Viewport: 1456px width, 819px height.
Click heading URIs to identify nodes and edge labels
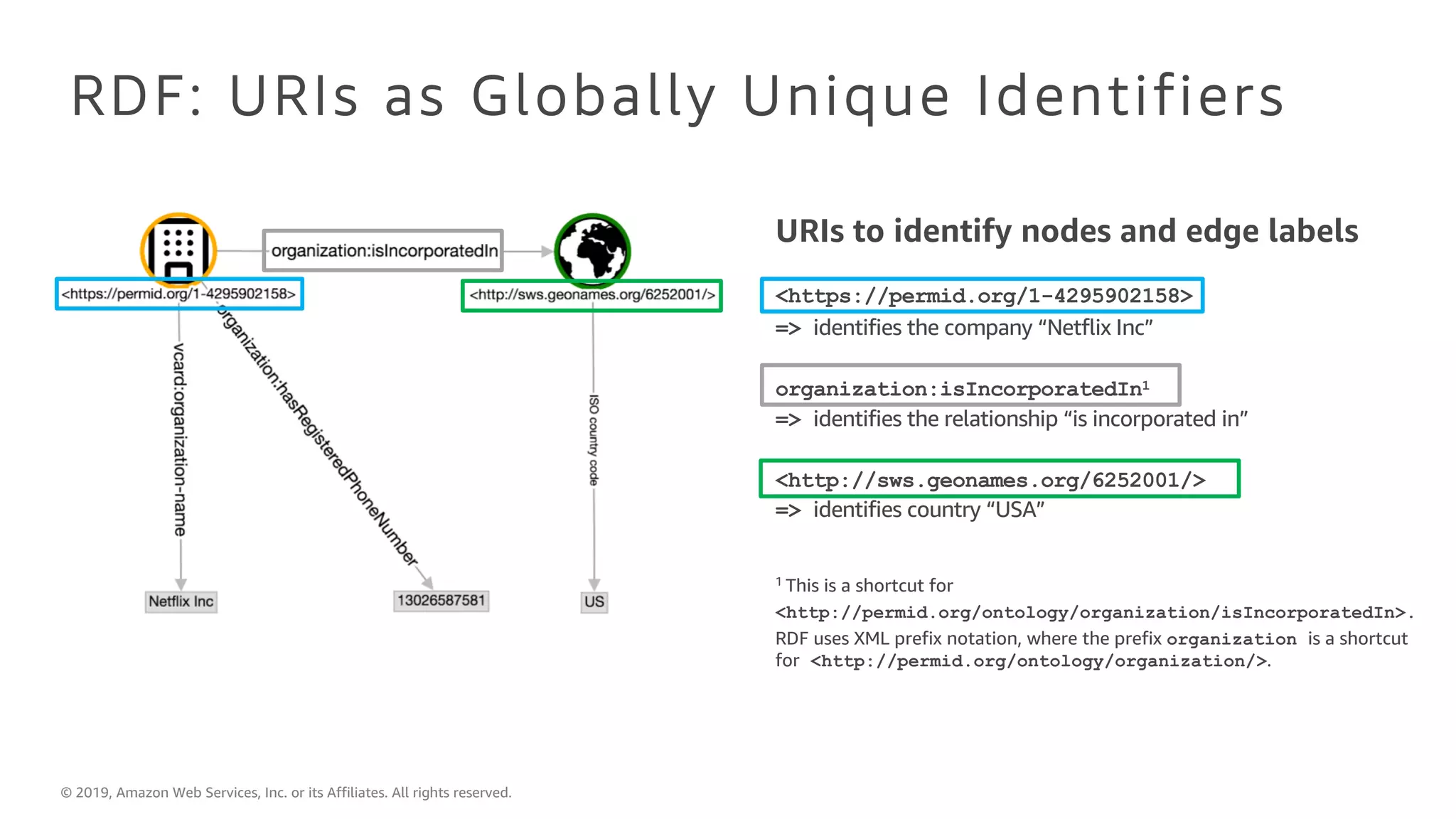1066,232
